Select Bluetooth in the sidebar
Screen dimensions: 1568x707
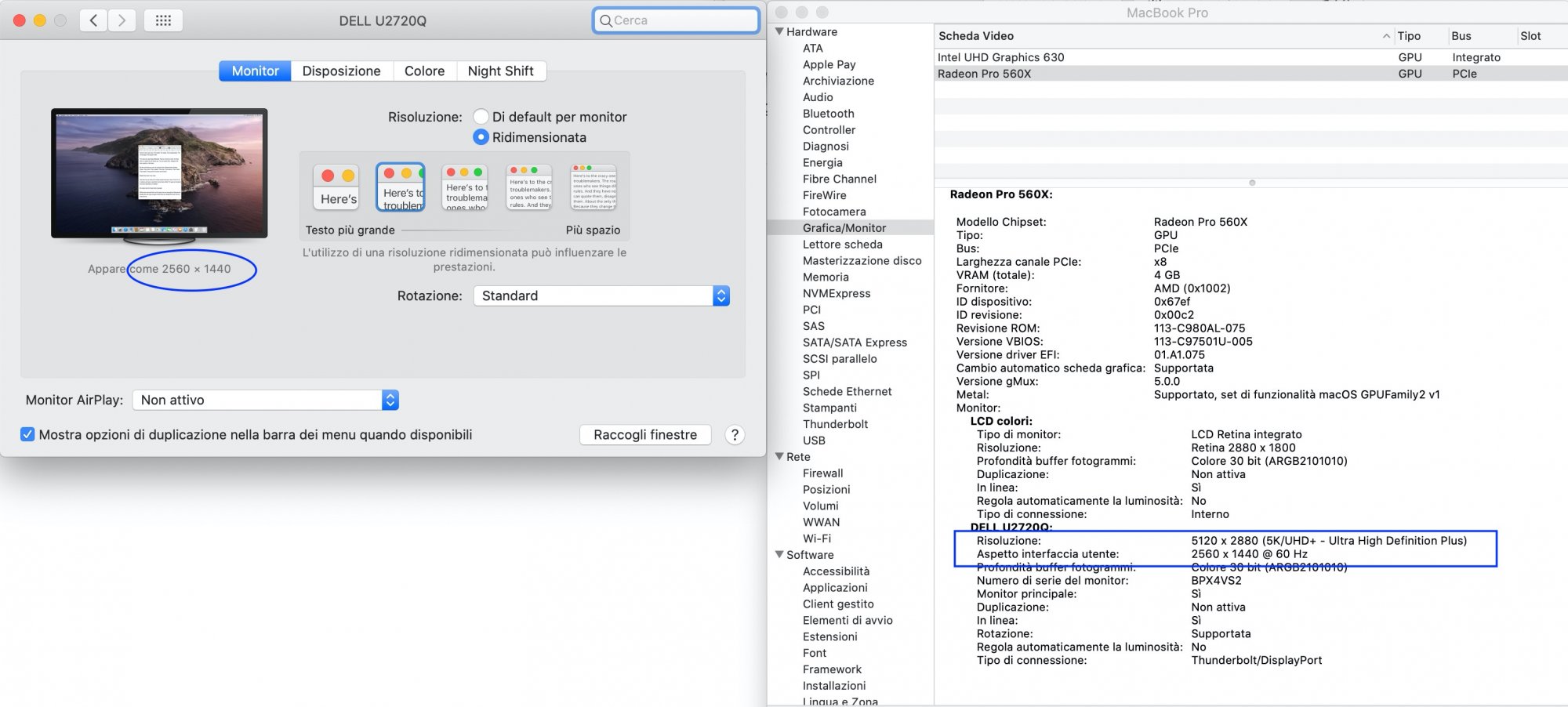coord(828,114)
